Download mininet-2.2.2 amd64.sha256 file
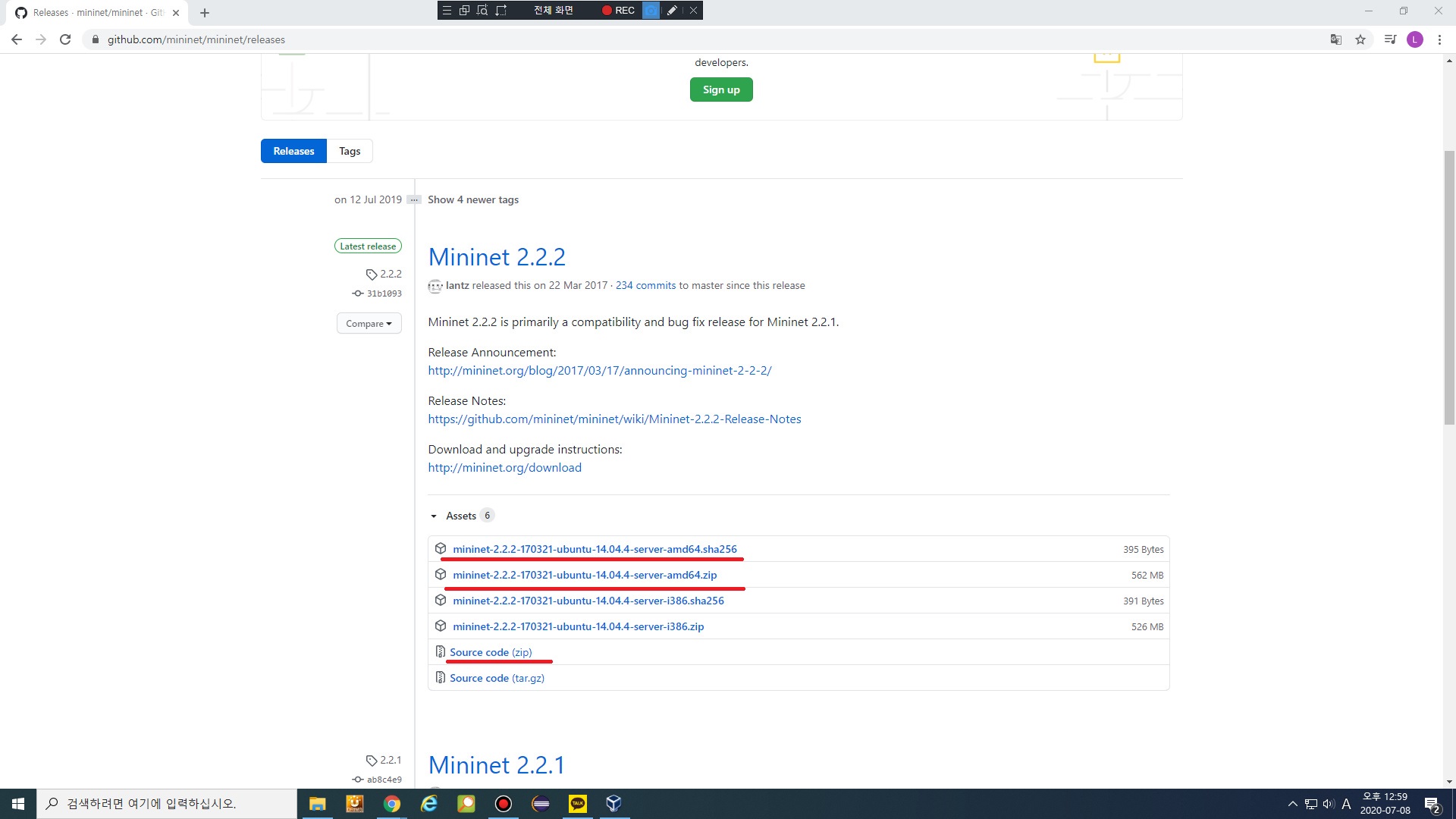This screenshot has width=1456, height=819. tap(595, 549)
